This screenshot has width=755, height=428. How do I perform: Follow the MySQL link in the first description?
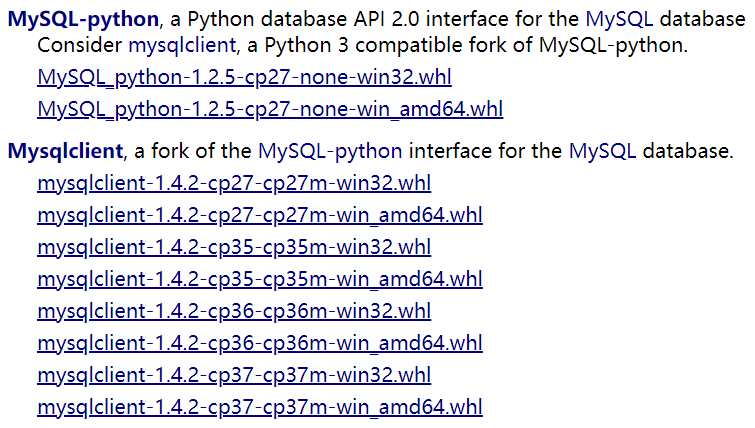pos(619,19)
